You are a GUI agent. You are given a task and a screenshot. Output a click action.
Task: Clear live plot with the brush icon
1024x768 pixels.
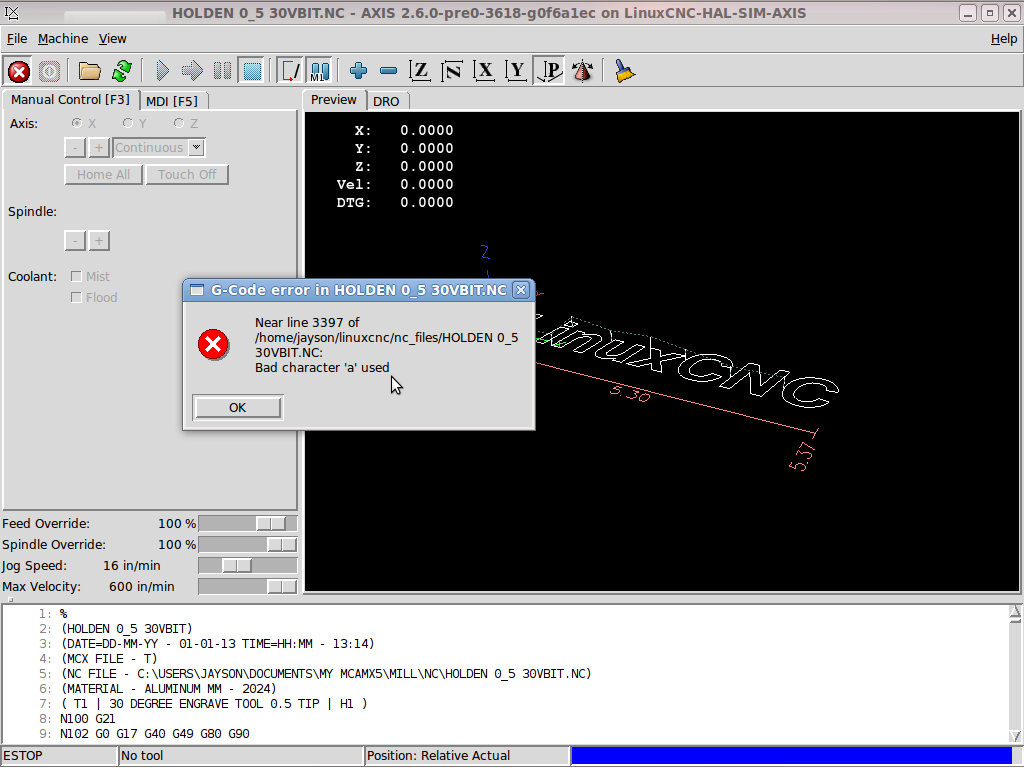(624, 71)
